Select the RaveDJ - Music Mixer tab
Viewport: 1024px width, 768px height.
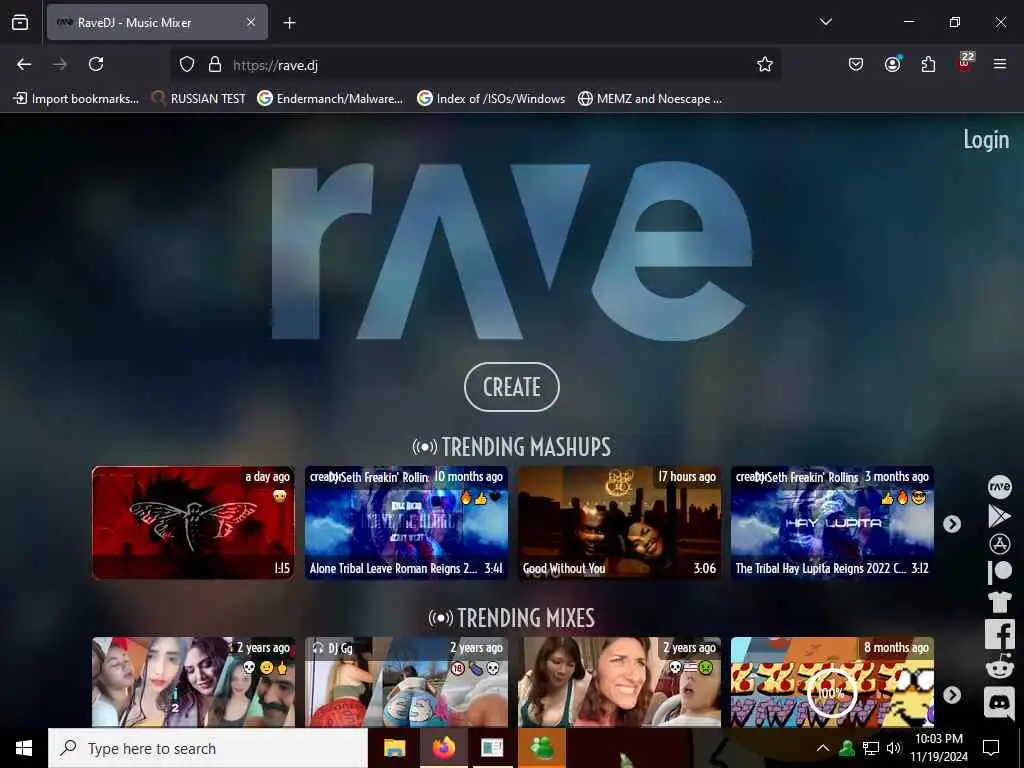point(157,22)
